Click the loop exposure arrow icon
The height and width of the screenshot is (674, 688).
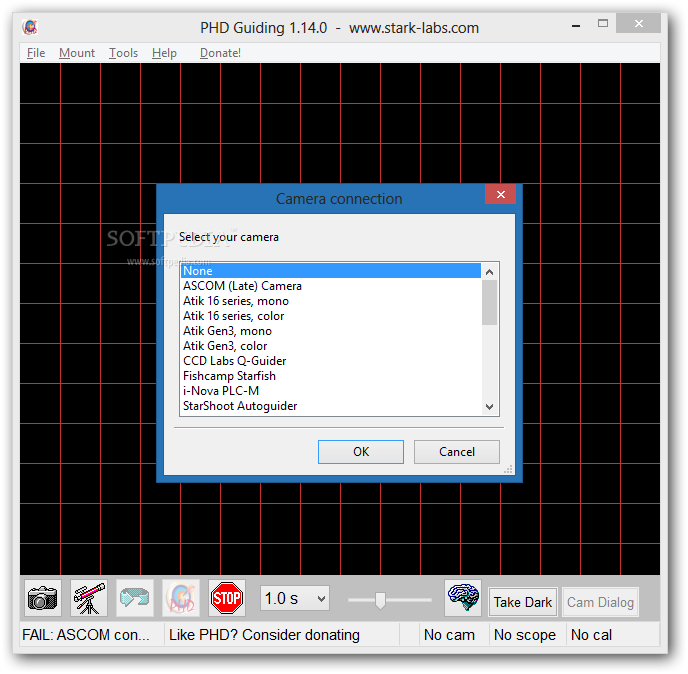[x=135, y=598]
